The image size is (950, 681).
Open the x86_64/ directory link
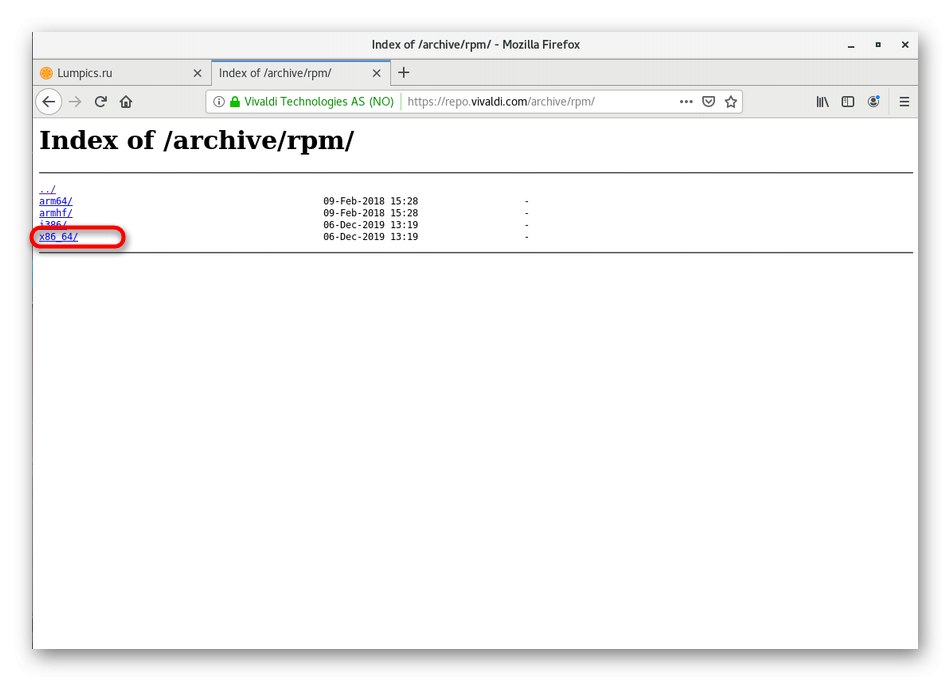coord(59,237)
